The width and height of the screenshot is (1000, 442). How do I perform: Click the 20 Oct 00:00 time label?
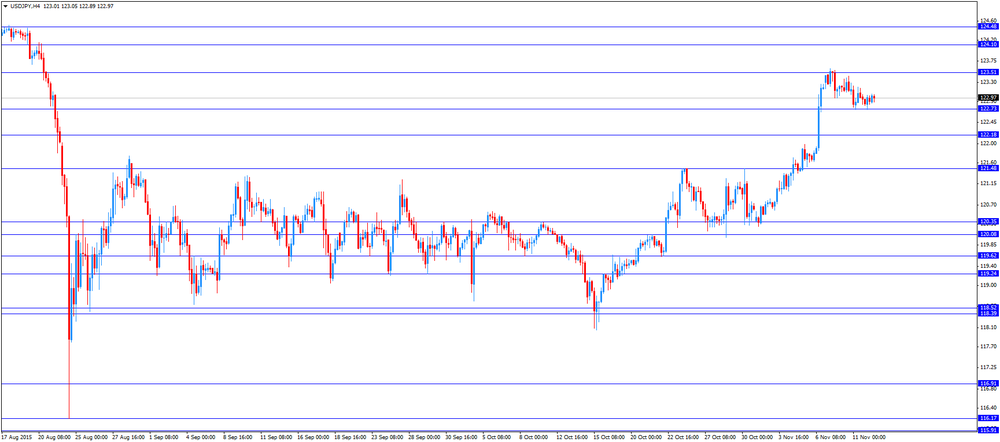tap(646, 438)
